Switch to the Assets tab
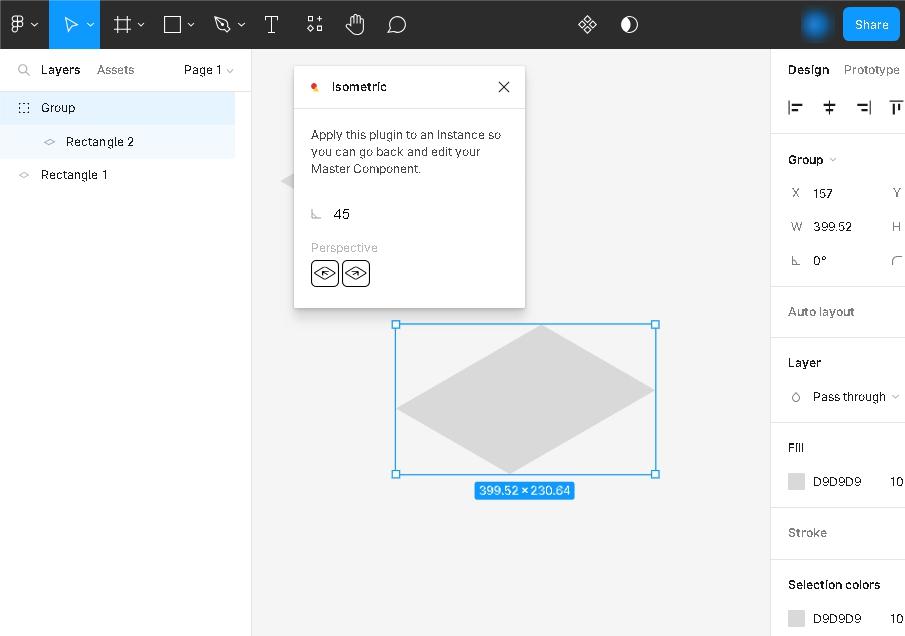This screenshot has width=905, height=636. (x=115, y=70)
